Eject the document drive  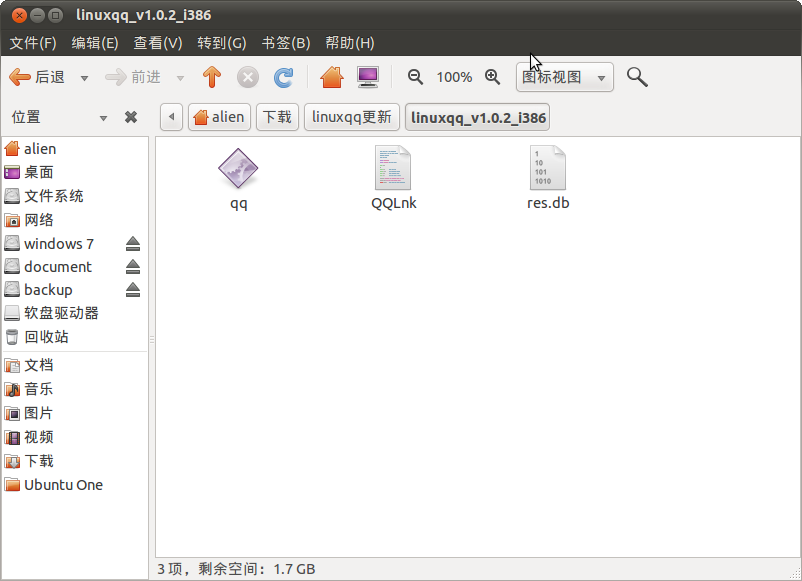tap(133, 267)
